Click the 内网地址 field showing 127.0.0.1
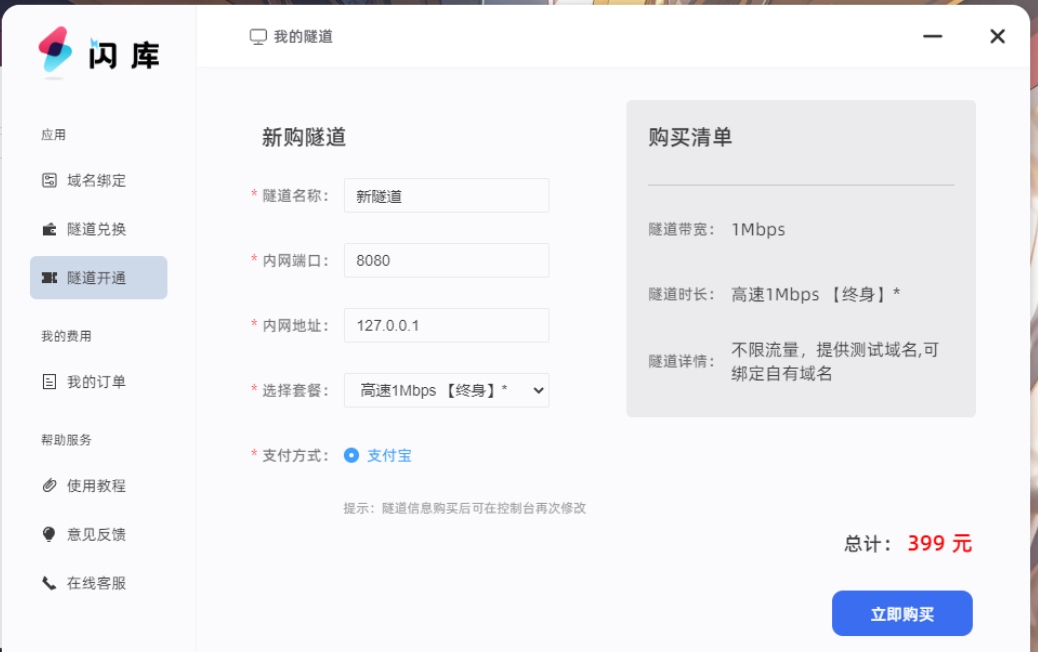This screenshot has height=652, width=1038. coord(445,325)
